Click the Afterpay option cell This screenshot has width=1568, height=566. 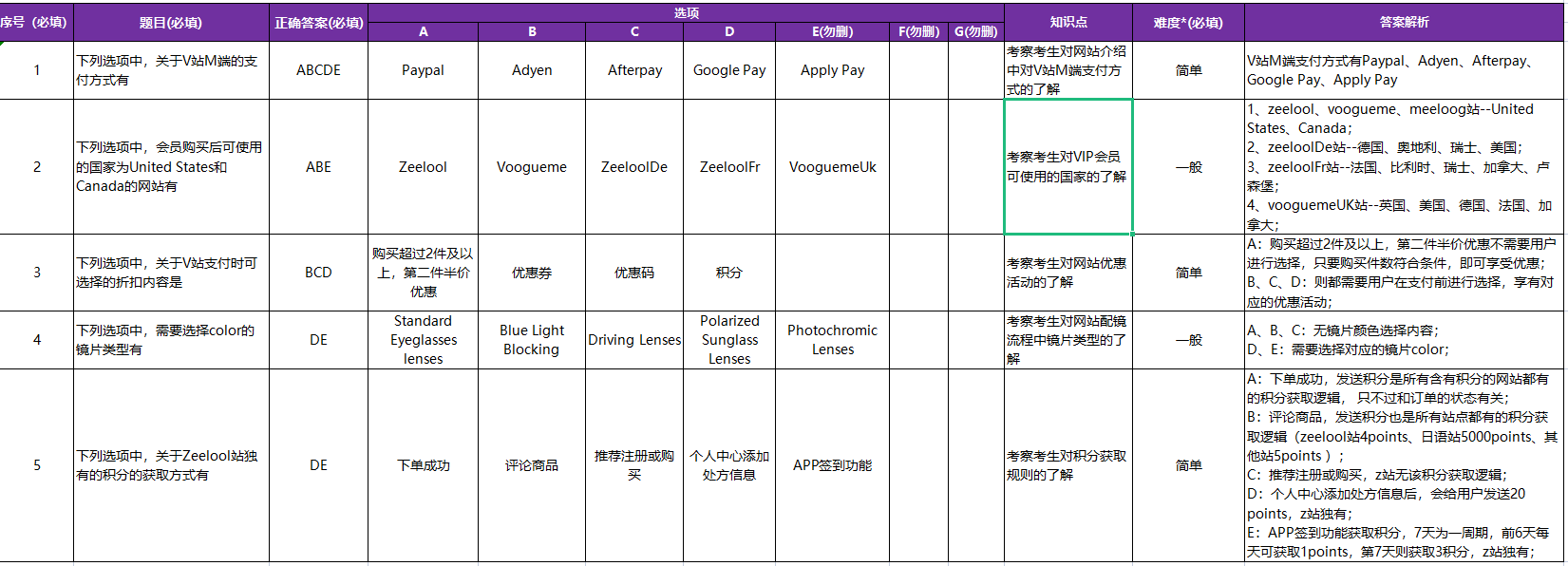pyautogui.click(x=634, y=70)
